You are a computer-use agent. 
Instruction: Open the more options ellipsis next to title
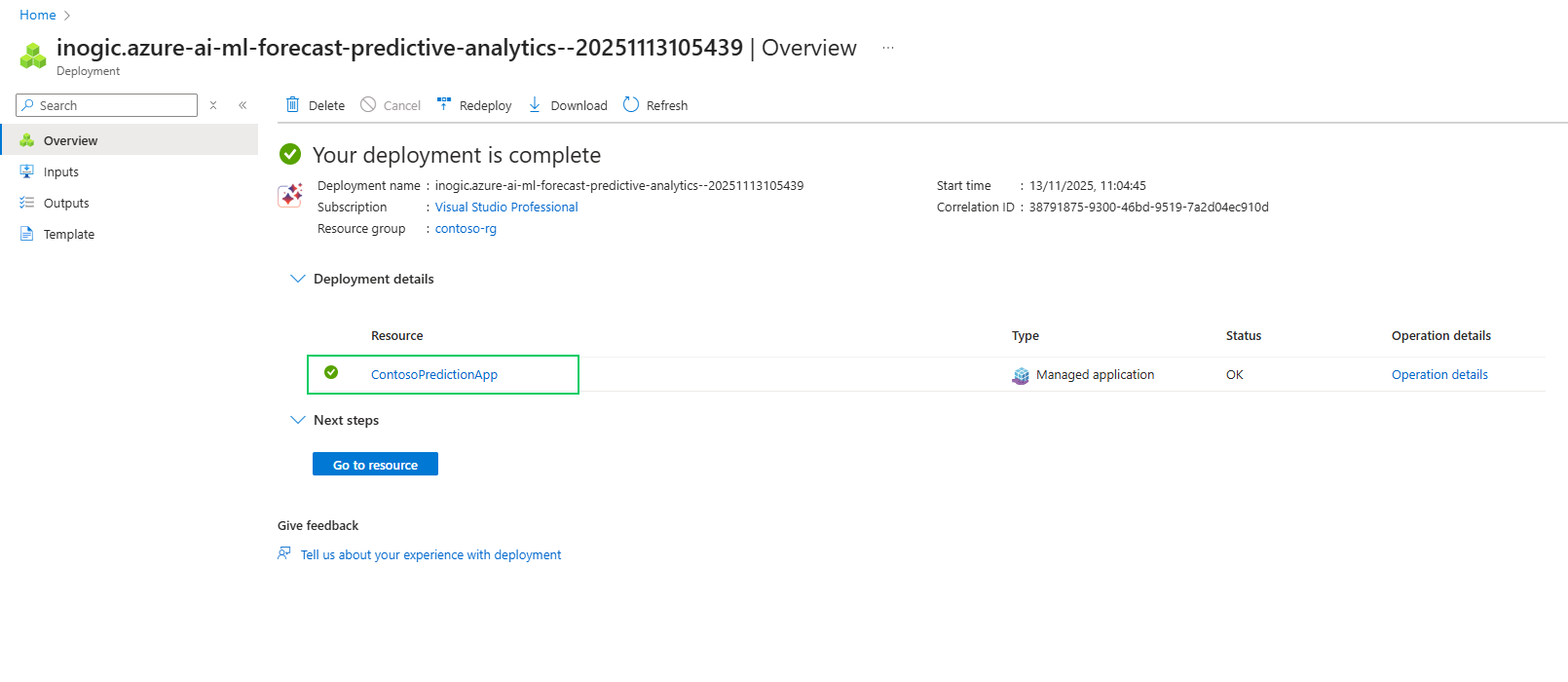click(888, 48)
